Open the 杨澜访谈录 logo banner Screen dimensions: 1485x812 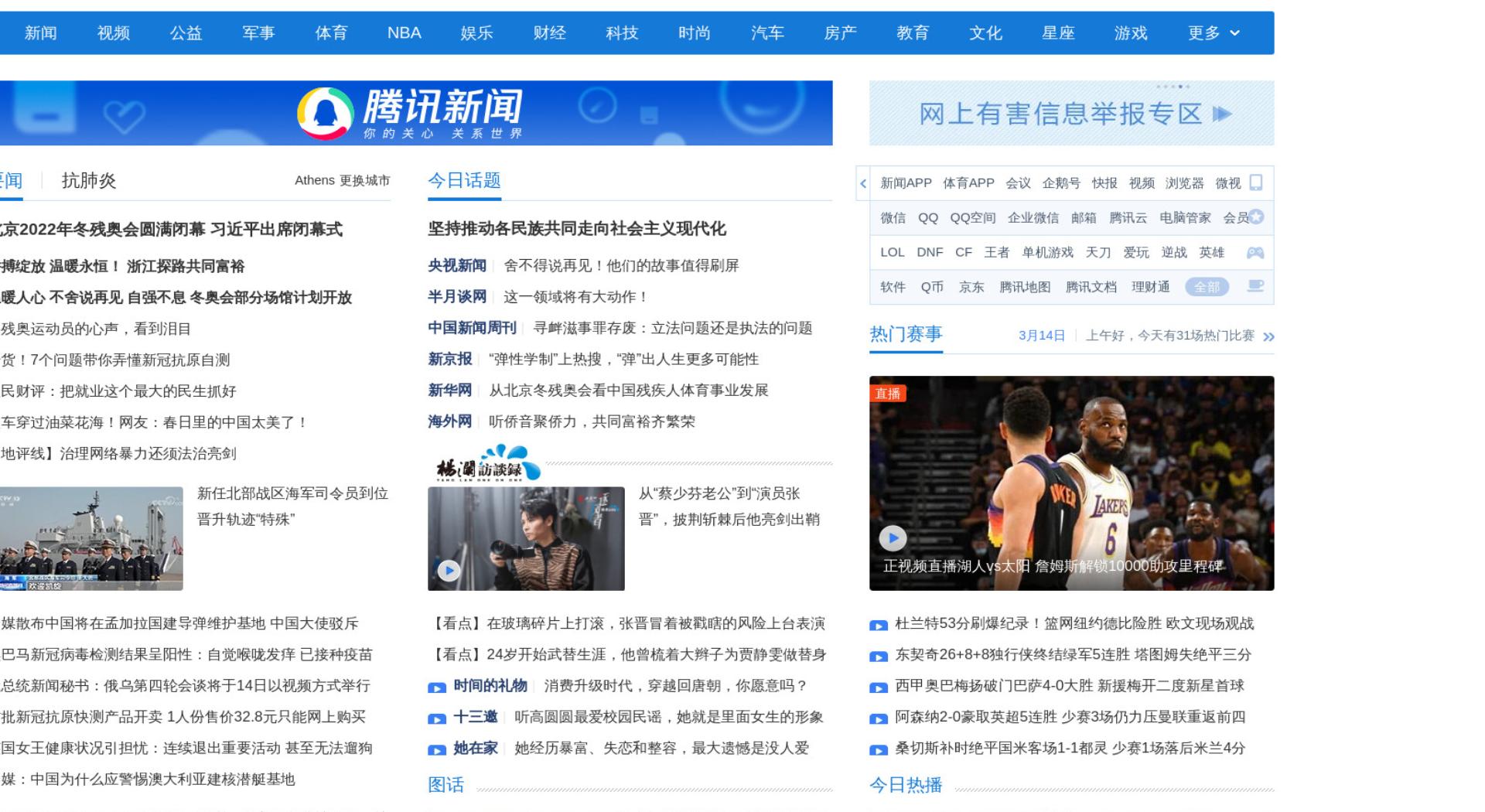pyautogui.click(x=487, y=463)
